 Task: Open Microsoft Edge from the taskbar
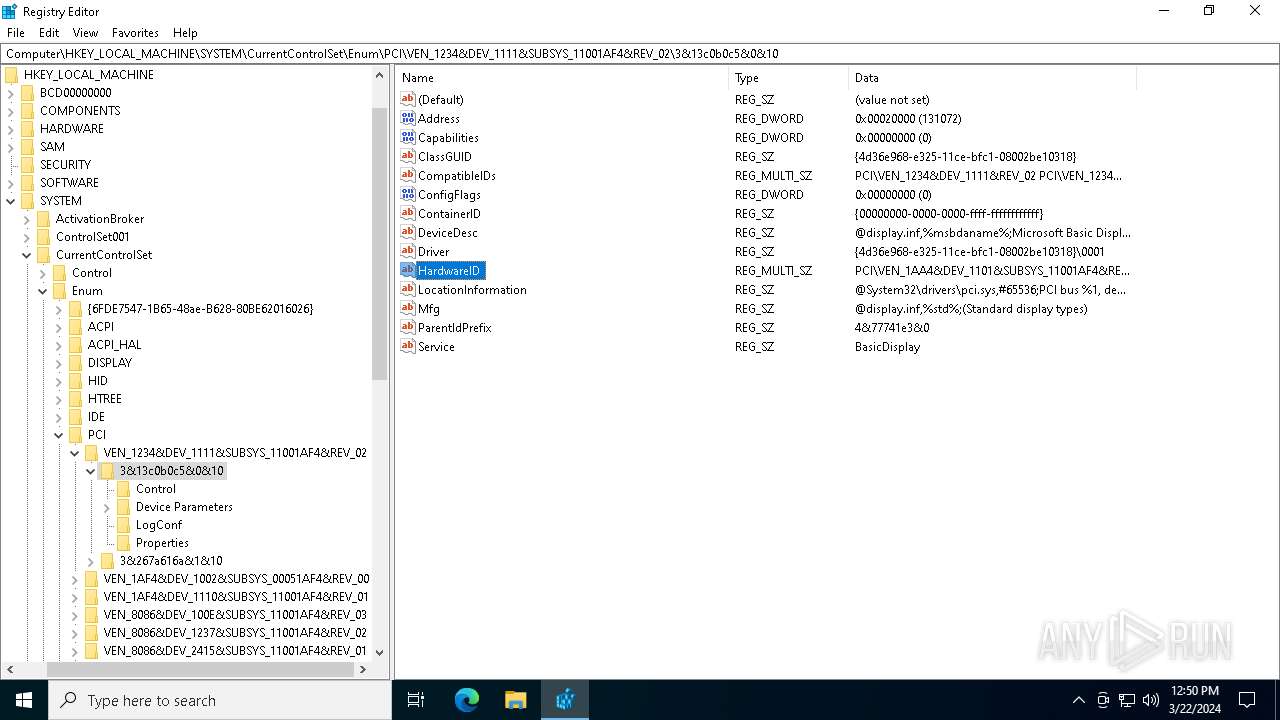[x=467, y=700]
